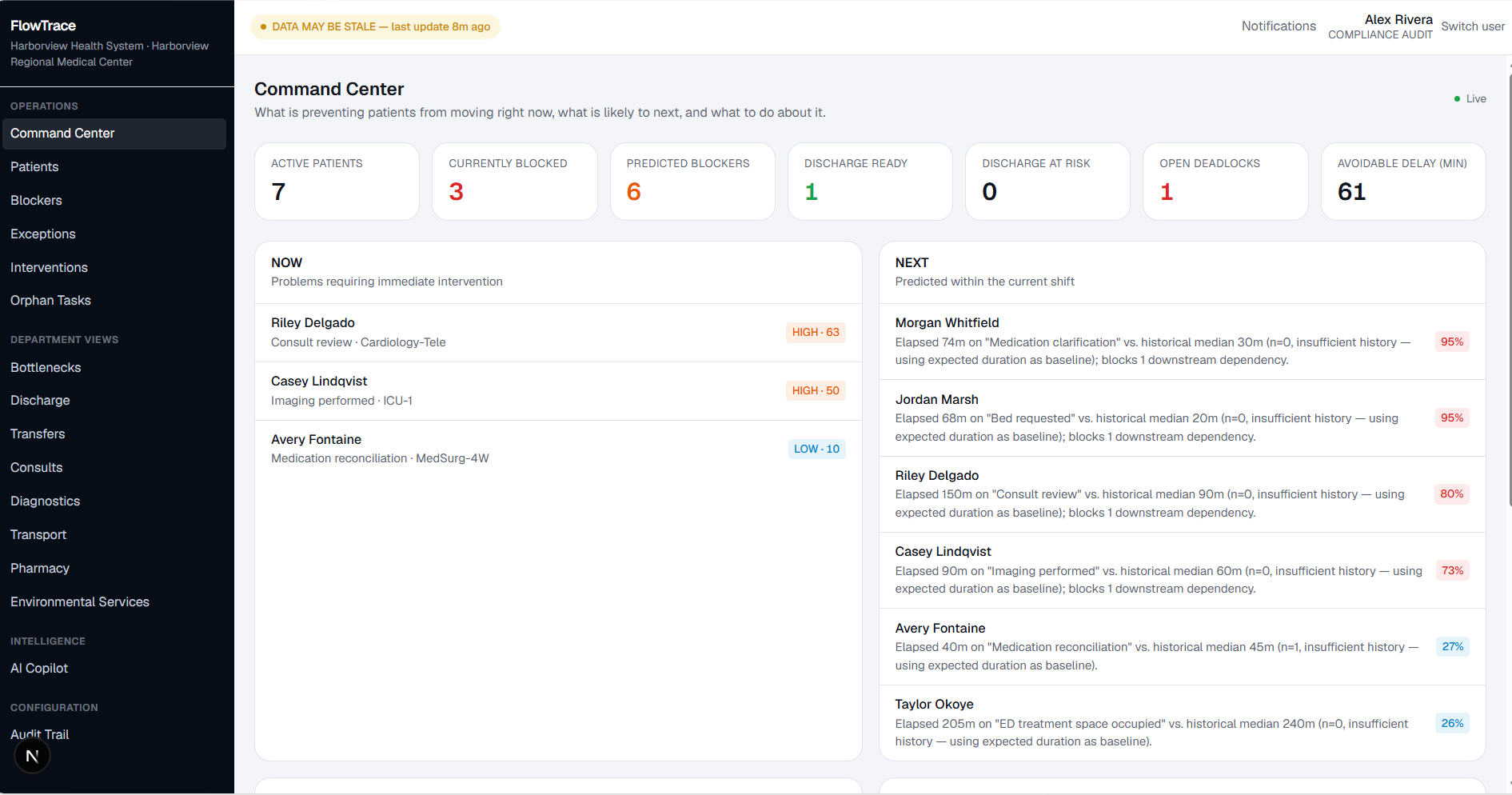Click the Alex Rivera user name

coord(1398,20)
